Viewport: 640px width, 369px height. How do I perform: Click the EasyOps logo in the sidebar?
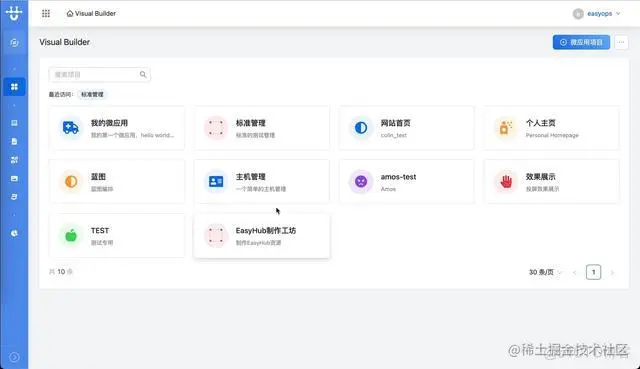coord(14,13)
